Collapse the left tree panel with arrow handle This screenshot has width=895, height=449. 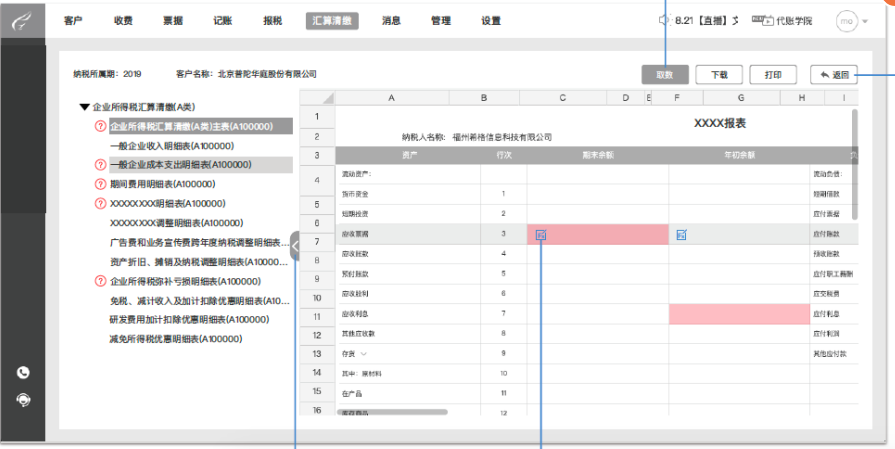point(295,243)
